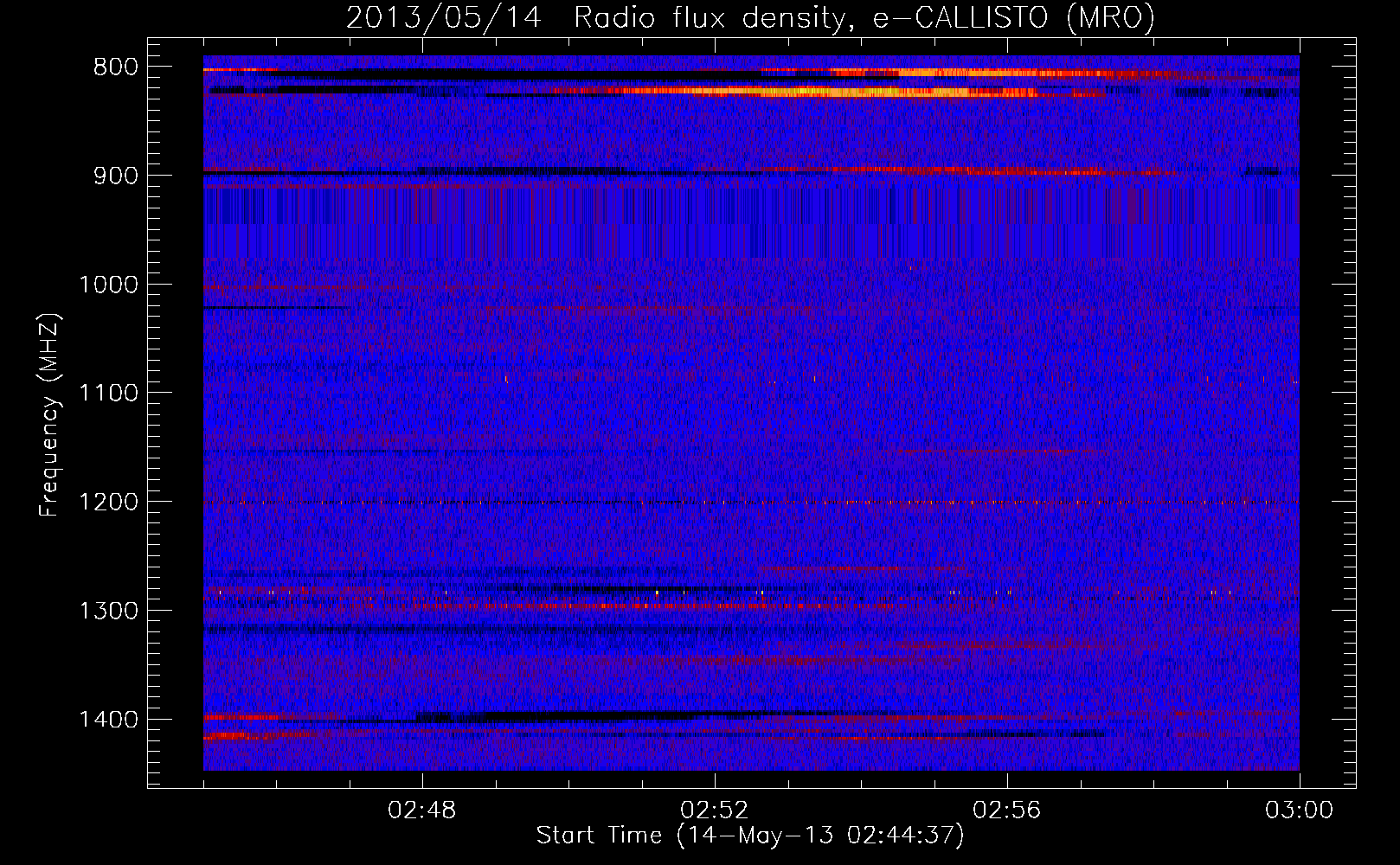Click the "1300" frequency tick label
This screenshot has width=1400, height=865.
click(108, 611)
